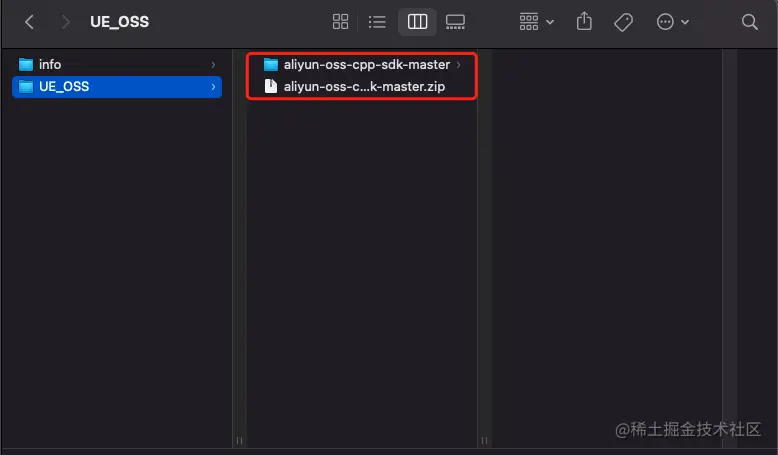Go back with the left chevron button
The image size is (778, 455).
click(x=29, y=22)
